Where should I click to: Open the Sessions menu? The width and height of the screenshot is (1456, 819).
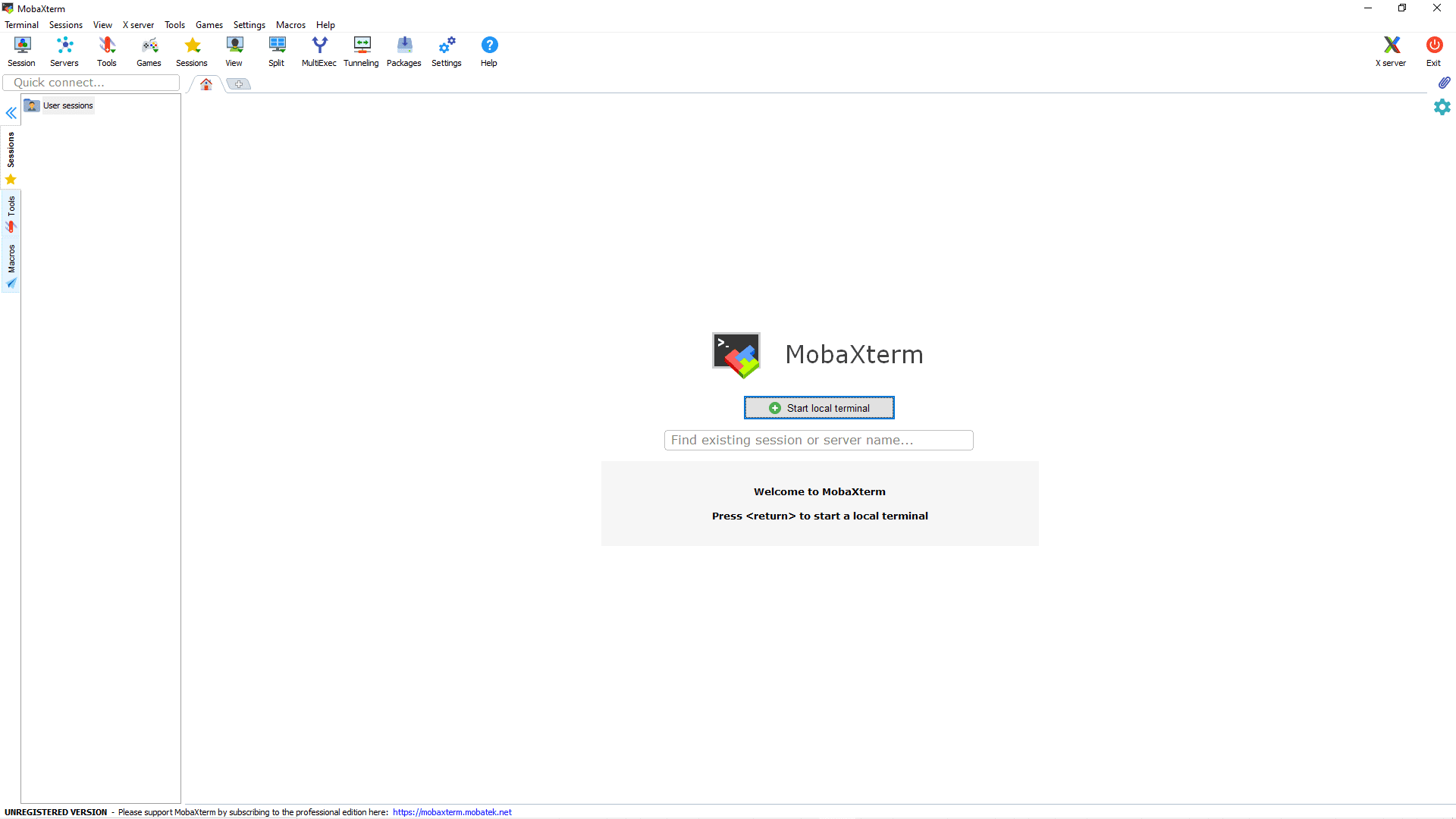66,25
